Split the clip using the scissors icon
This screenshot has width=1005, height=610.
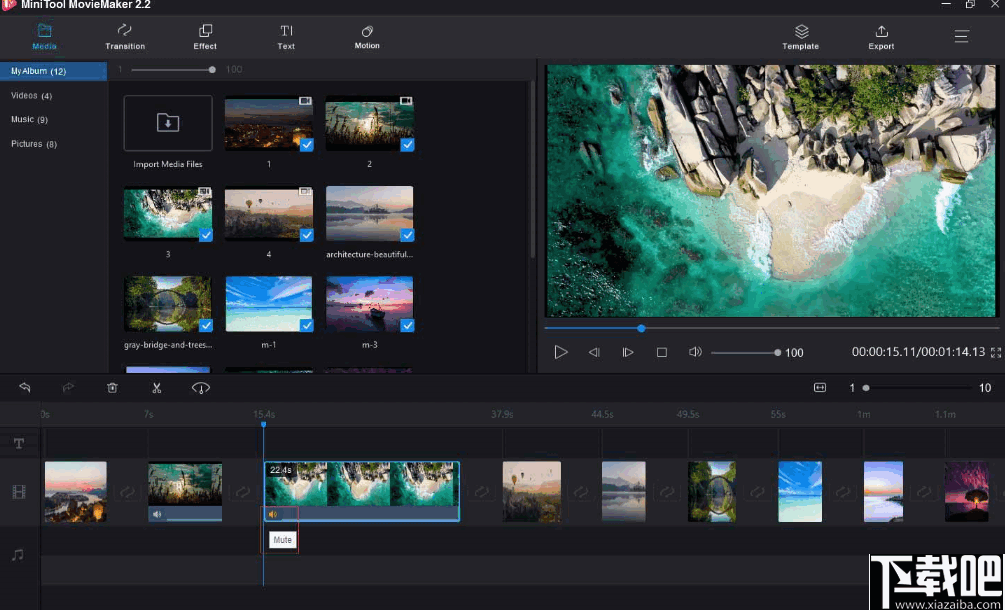pyautogui.click(x=156, y=387)
